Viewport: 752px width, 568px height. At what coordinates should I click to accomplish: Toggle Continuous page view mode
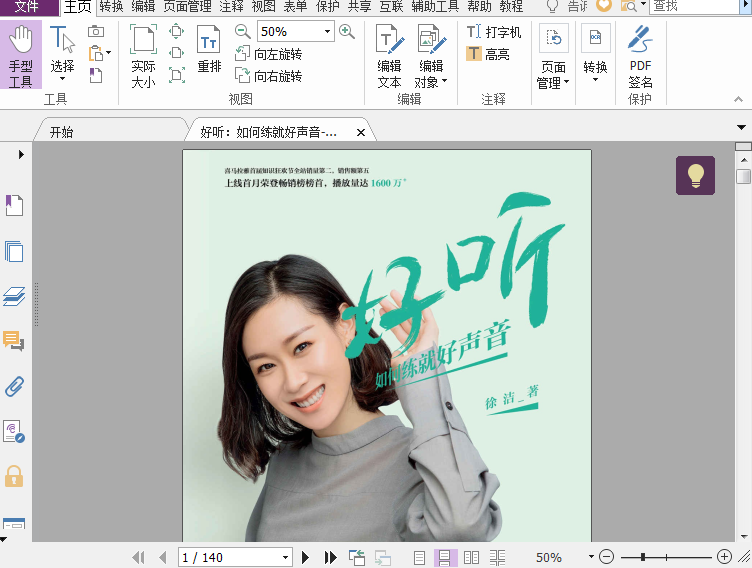coord(445,557)
